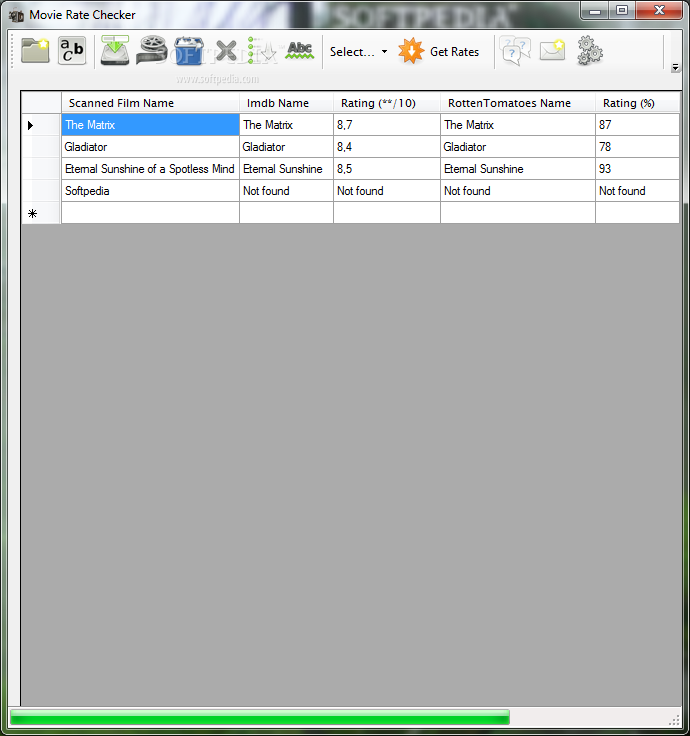690x736 pixels.
Task: Click Imdb 'Not found' cell for Softpedia
Action: coord(286,191)
